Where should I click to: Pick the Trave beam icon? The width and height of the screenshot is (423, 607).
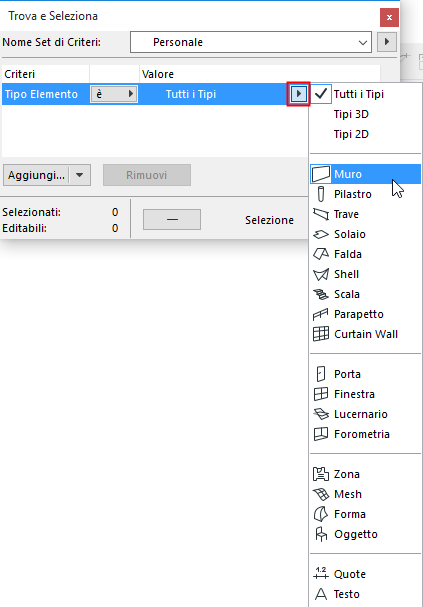click(321, 214)
